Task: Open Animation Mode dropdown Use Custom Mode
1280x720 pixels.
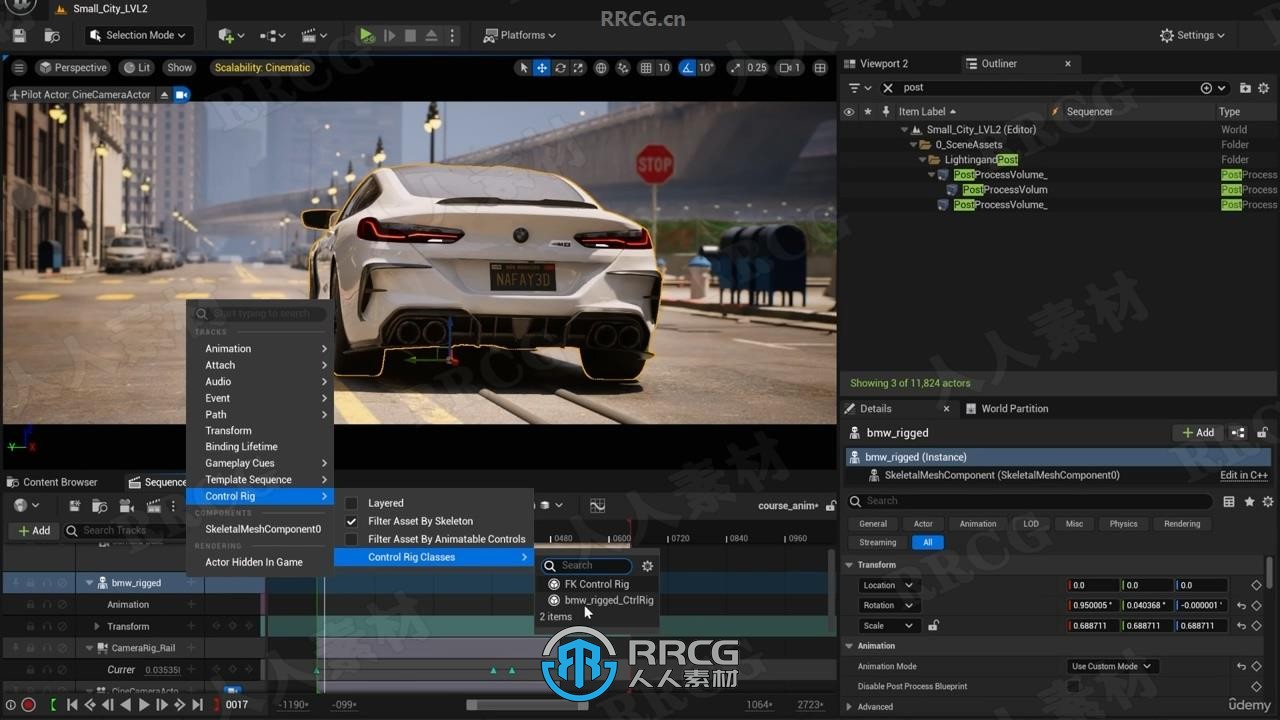Action: [x=1112, y=666]
